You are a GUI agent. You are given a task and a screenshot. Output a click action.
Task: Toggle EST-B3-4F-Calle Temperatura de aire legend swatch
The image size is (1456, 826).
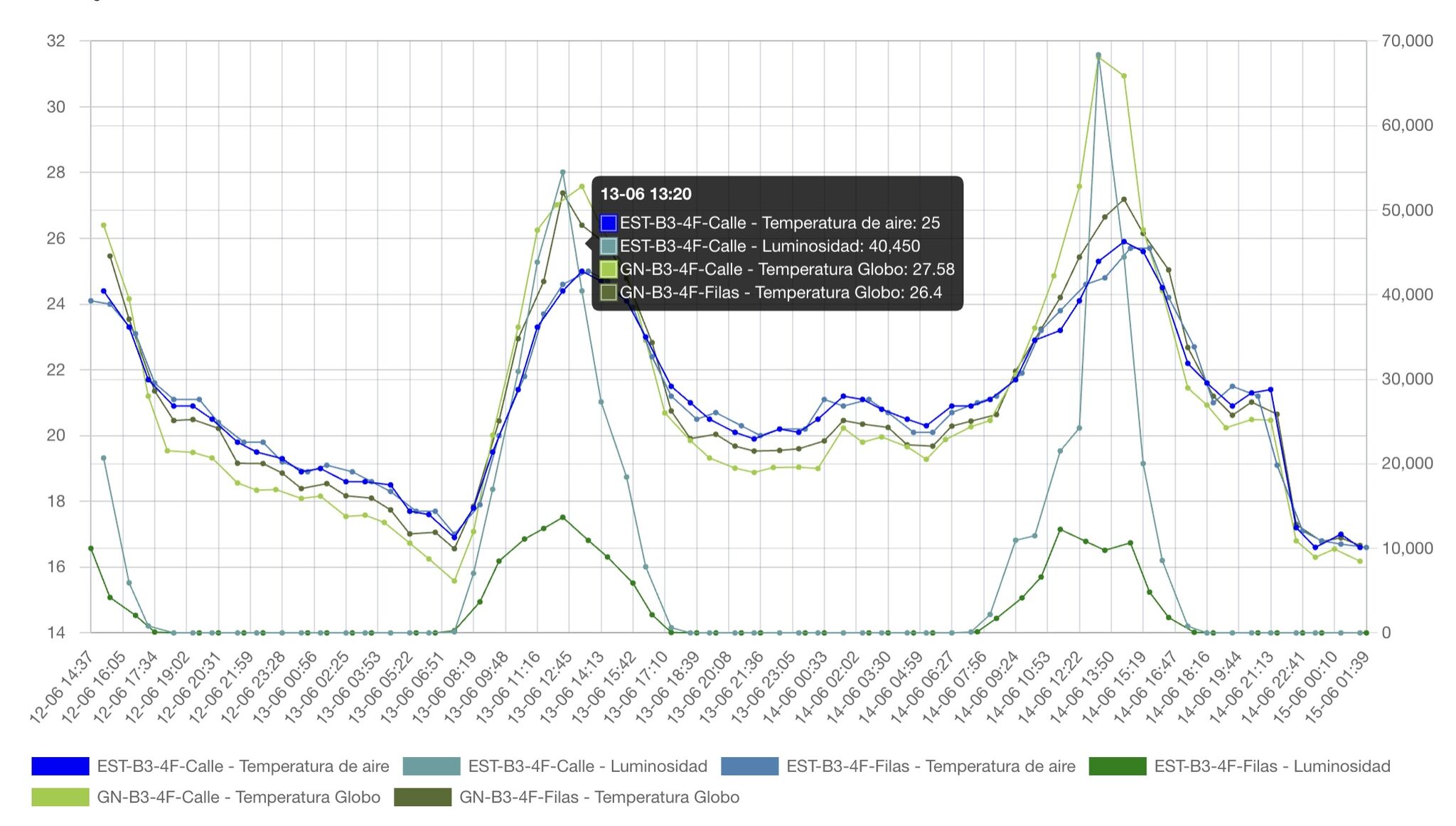pos(60,766)
